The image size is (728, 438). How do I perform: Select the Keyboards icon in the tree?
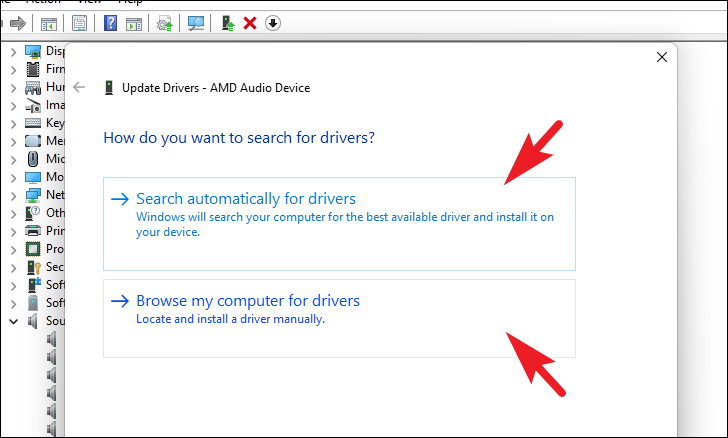(33, 123)
